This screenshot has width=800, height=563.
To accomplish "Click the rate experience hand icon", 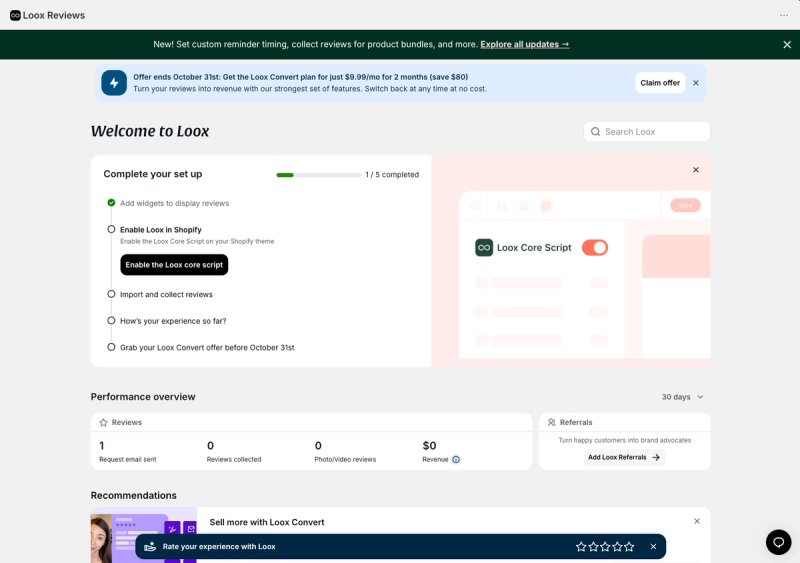I will pyautogui.click(x=150, y=547).
